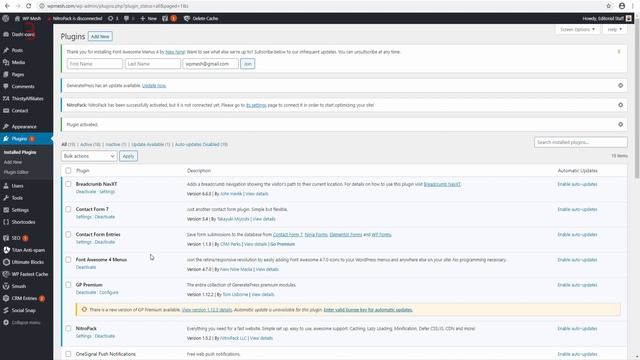
Task: Dismiss the GeneratePress update notice
Action: [x=620, y=85]
